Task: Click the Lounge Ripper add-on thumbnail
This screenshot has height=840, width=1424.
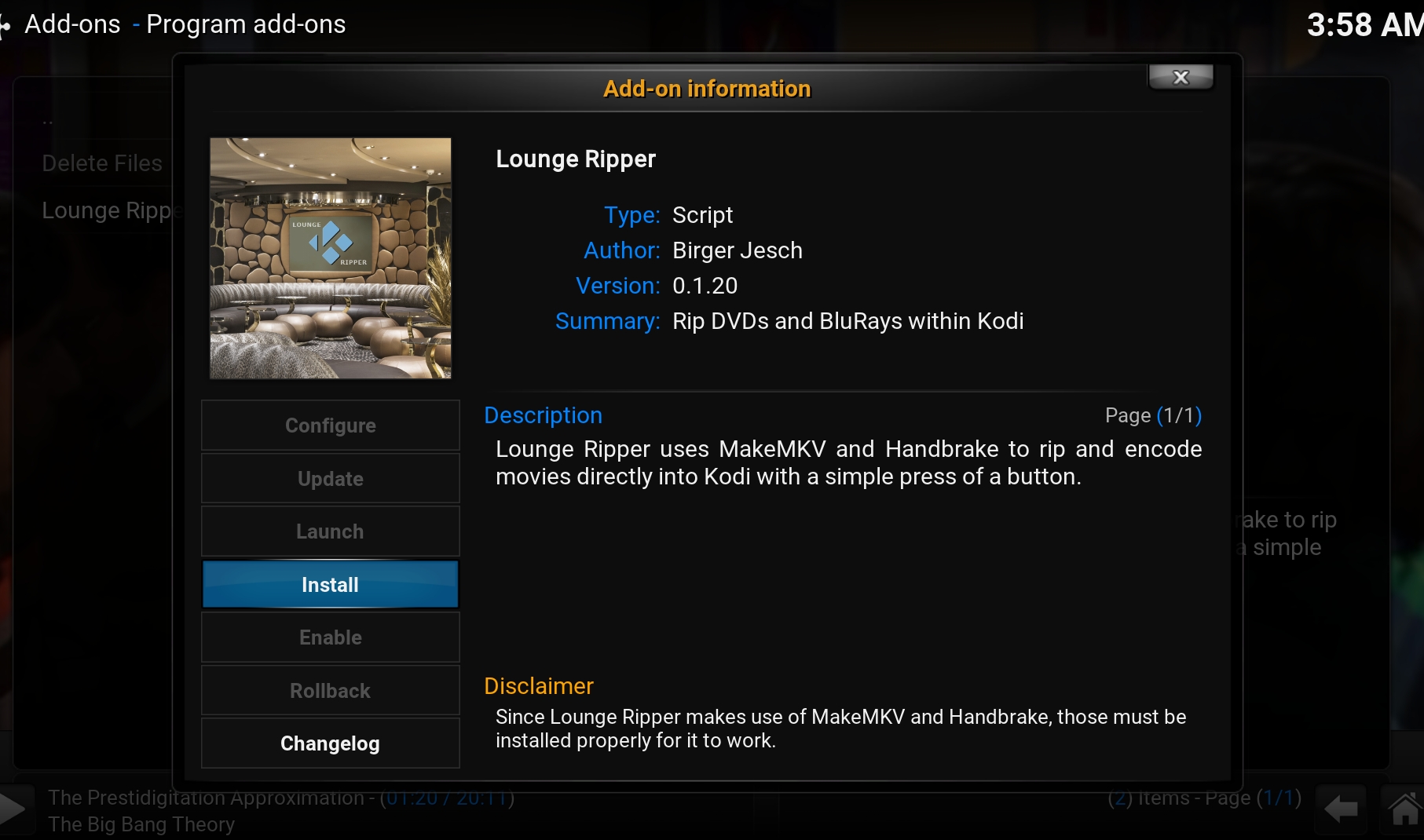Action: pos(330,258)
